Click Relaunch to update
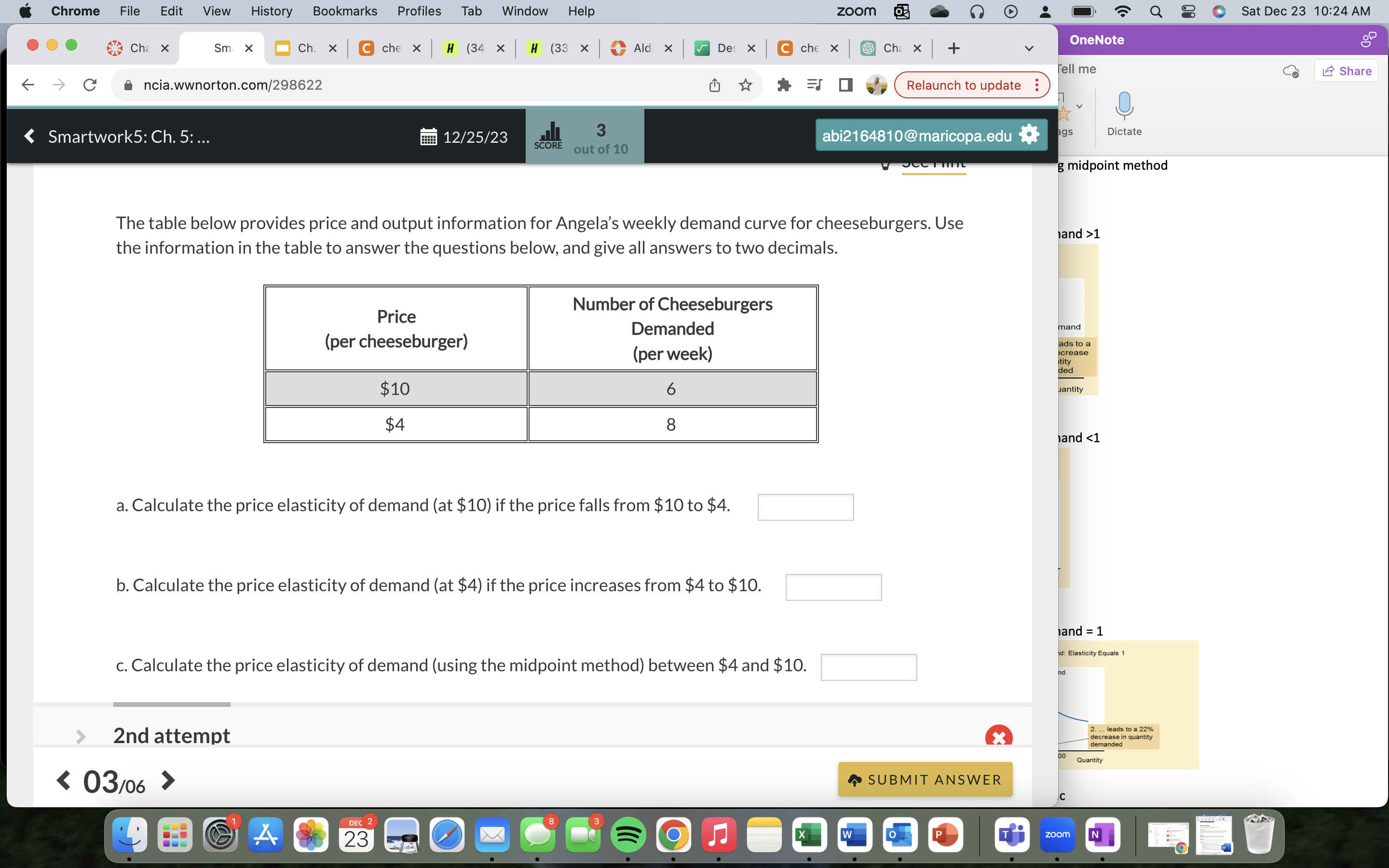Image resolution: width=1389 pixels, height=868 pixels. coord(963,84)
